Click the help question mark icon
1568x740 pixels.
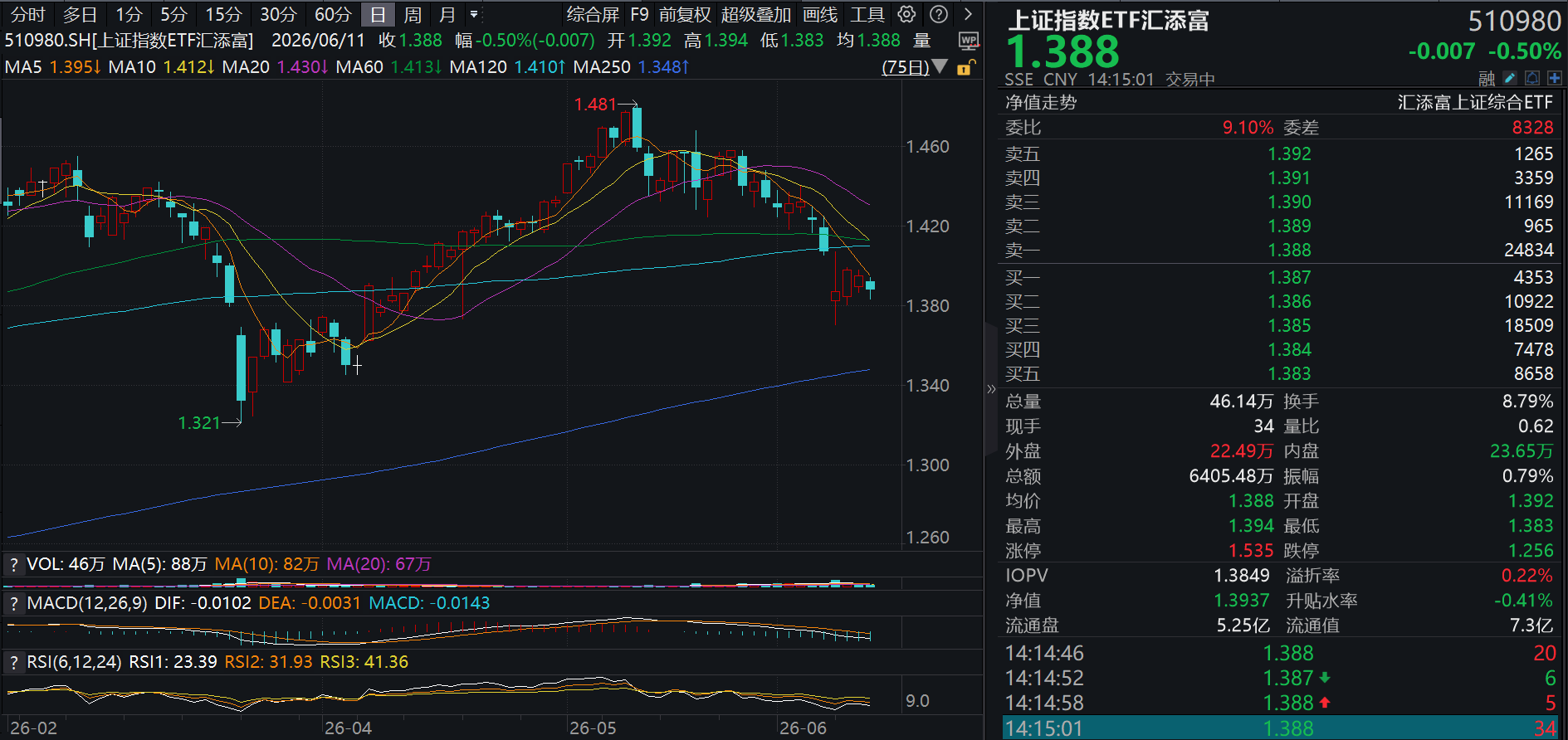tap(939, 14)
